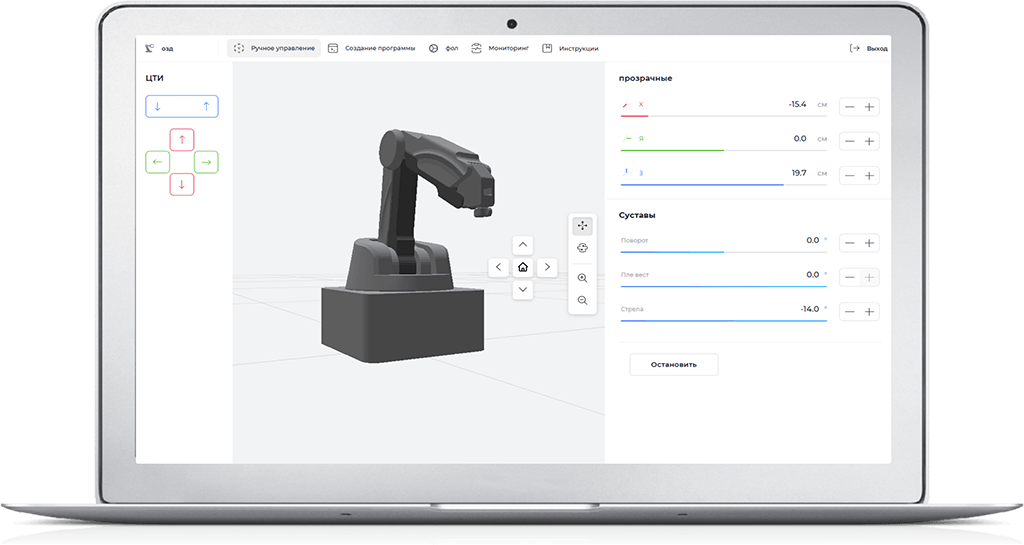This screenshot has width=1024, height=545.
Task: Zoom in on the robot model
Action: pyautogui.click(x=582, y=278)
